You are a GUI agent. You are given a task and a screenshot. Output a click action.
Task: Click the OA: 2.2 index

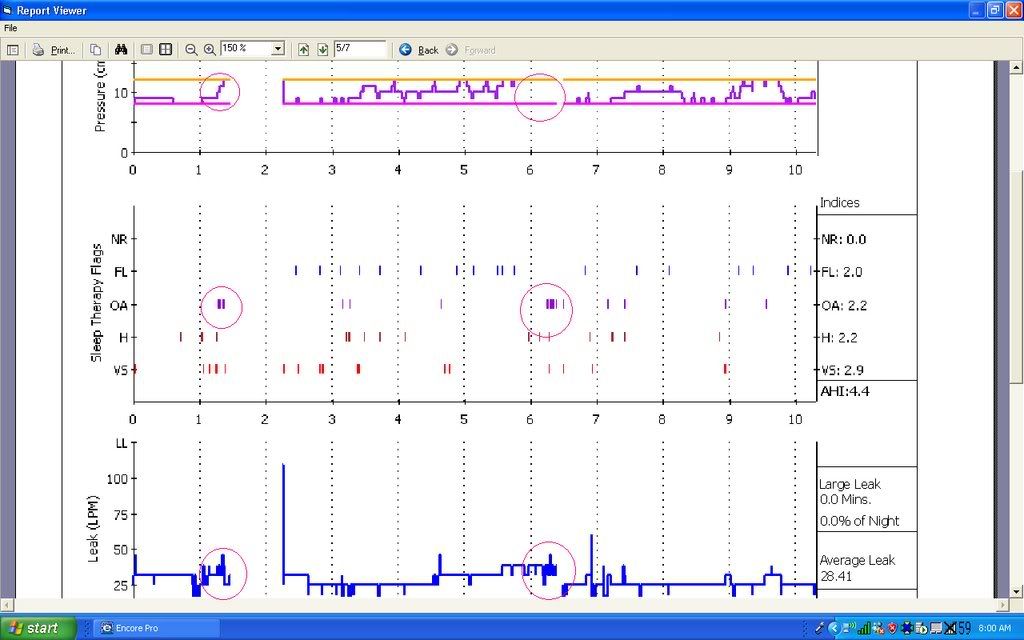(844, 305)
